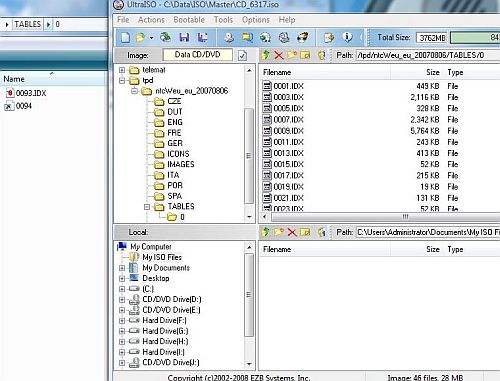Click the red X delete icon in local pane
This screenshot has height=381, width=500.
pos(292,232)
